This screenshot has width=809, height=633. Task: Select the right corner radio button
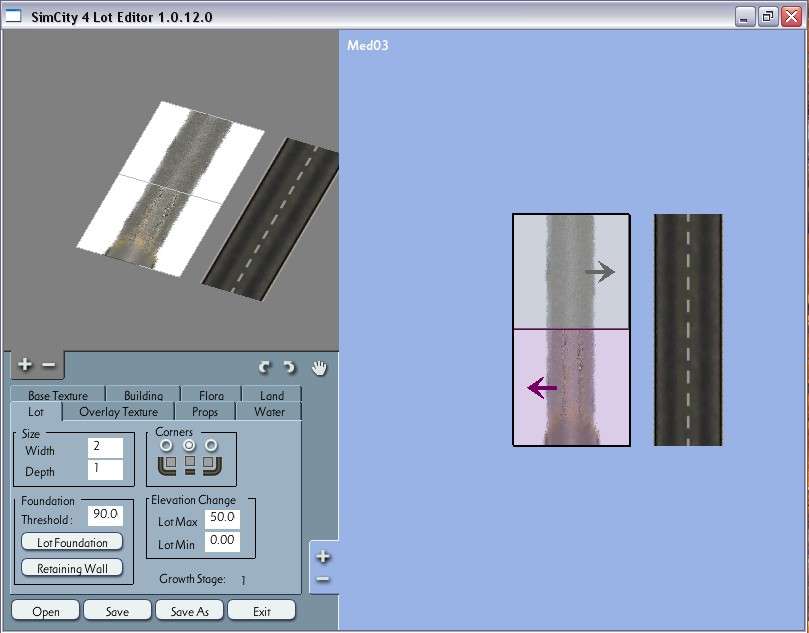point(211,445)
